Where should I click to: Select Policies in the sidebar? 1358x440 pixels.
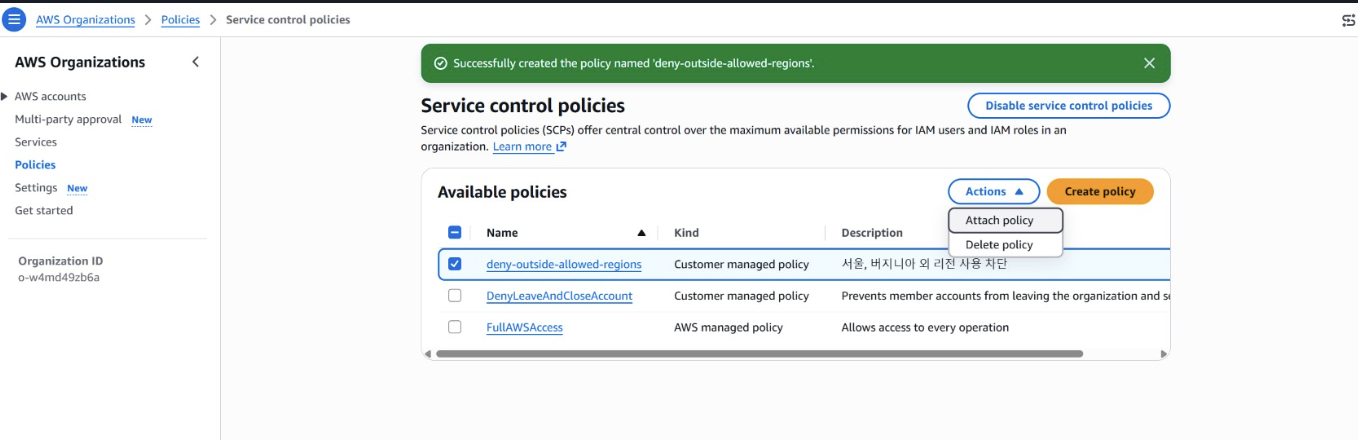coord(35,165)
